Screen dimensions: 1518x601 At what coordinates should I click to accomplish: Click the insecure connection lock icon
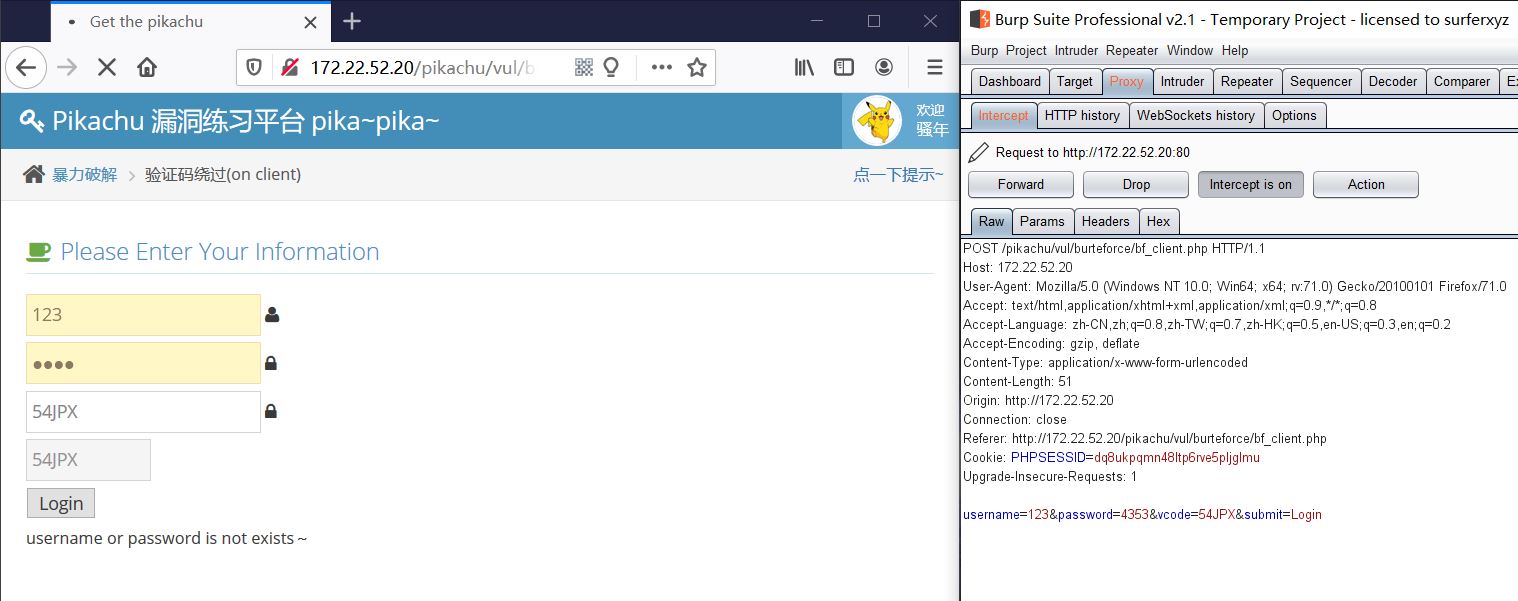(289, 68)
